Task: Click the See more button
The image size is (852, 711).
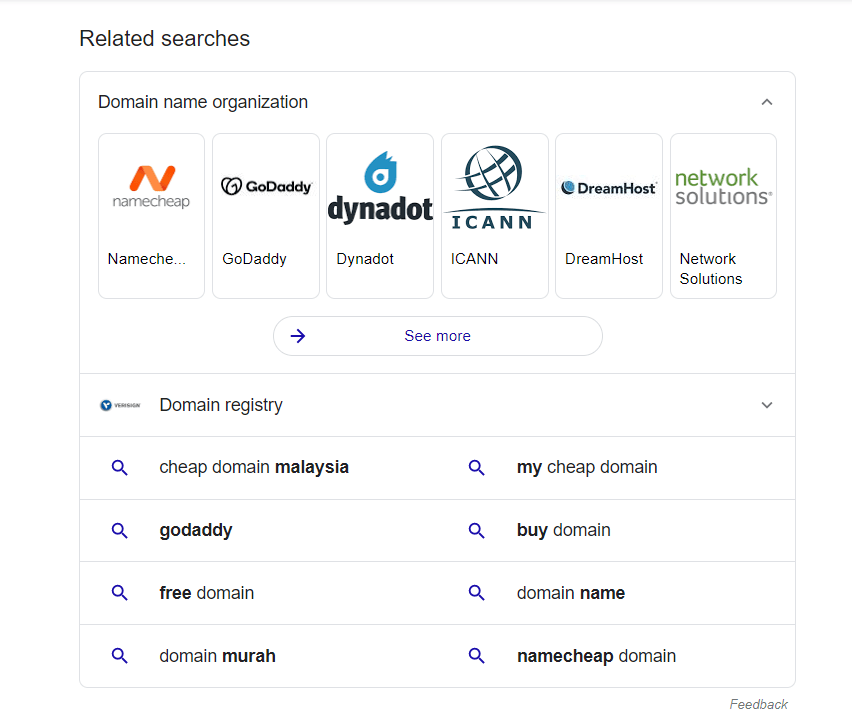Action: (x=437, y=336)
